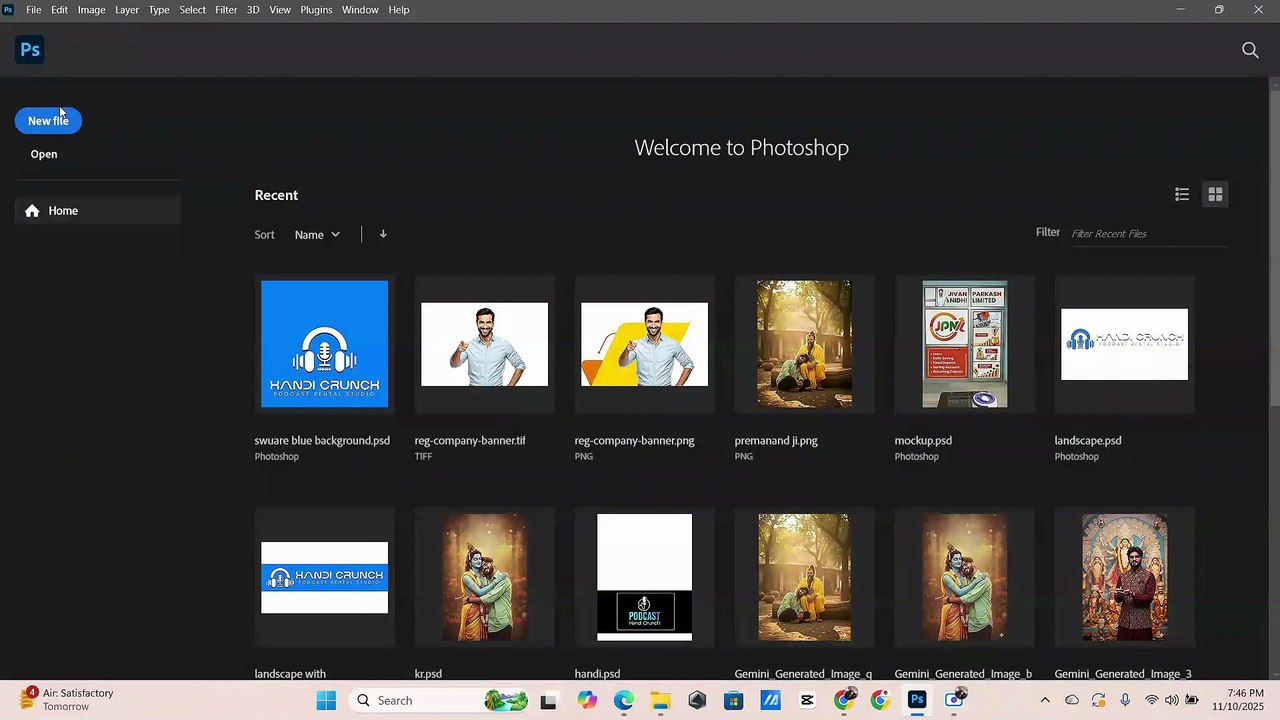
Task: Open the Plugins menu
Action: 316,9
